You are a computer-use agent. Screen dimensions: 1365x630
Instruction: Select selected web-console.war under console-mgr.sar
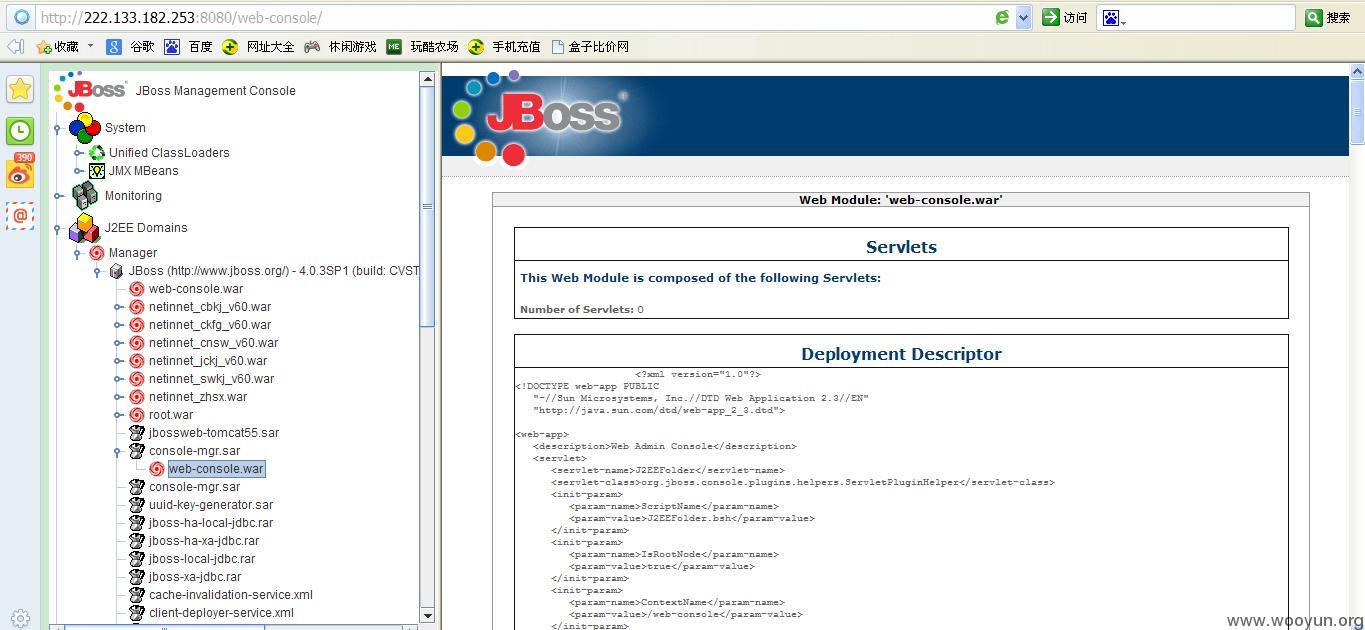click(x=216, y=469)
